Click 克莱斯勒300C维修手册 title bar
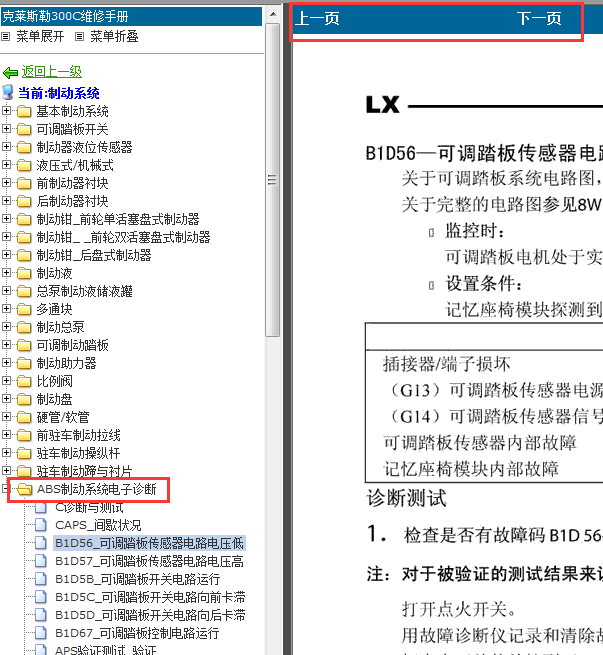The image size is (603, 655). click(x=131, y=16)
